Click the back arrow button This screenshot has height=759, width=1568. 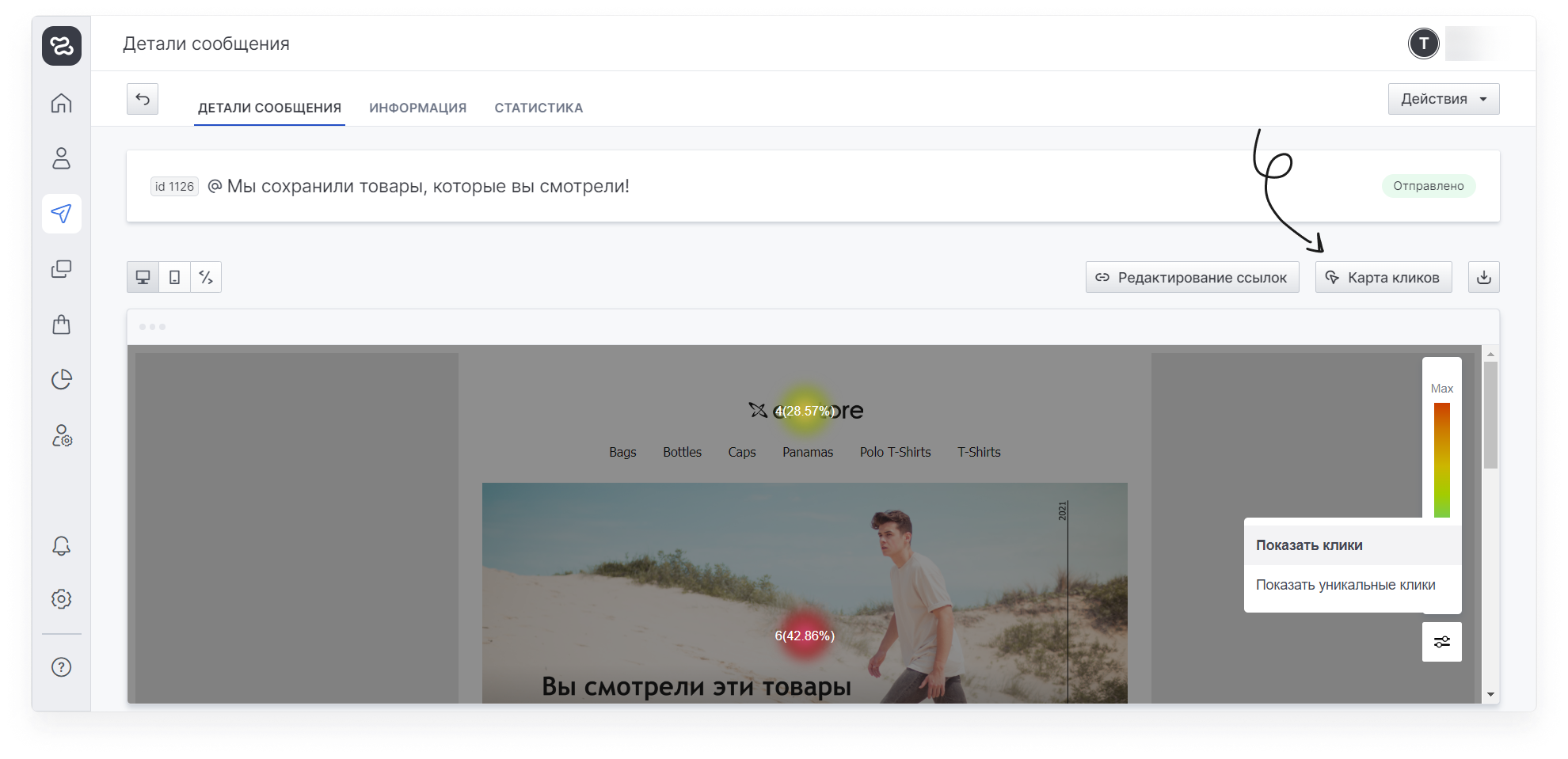click(143, 99)
